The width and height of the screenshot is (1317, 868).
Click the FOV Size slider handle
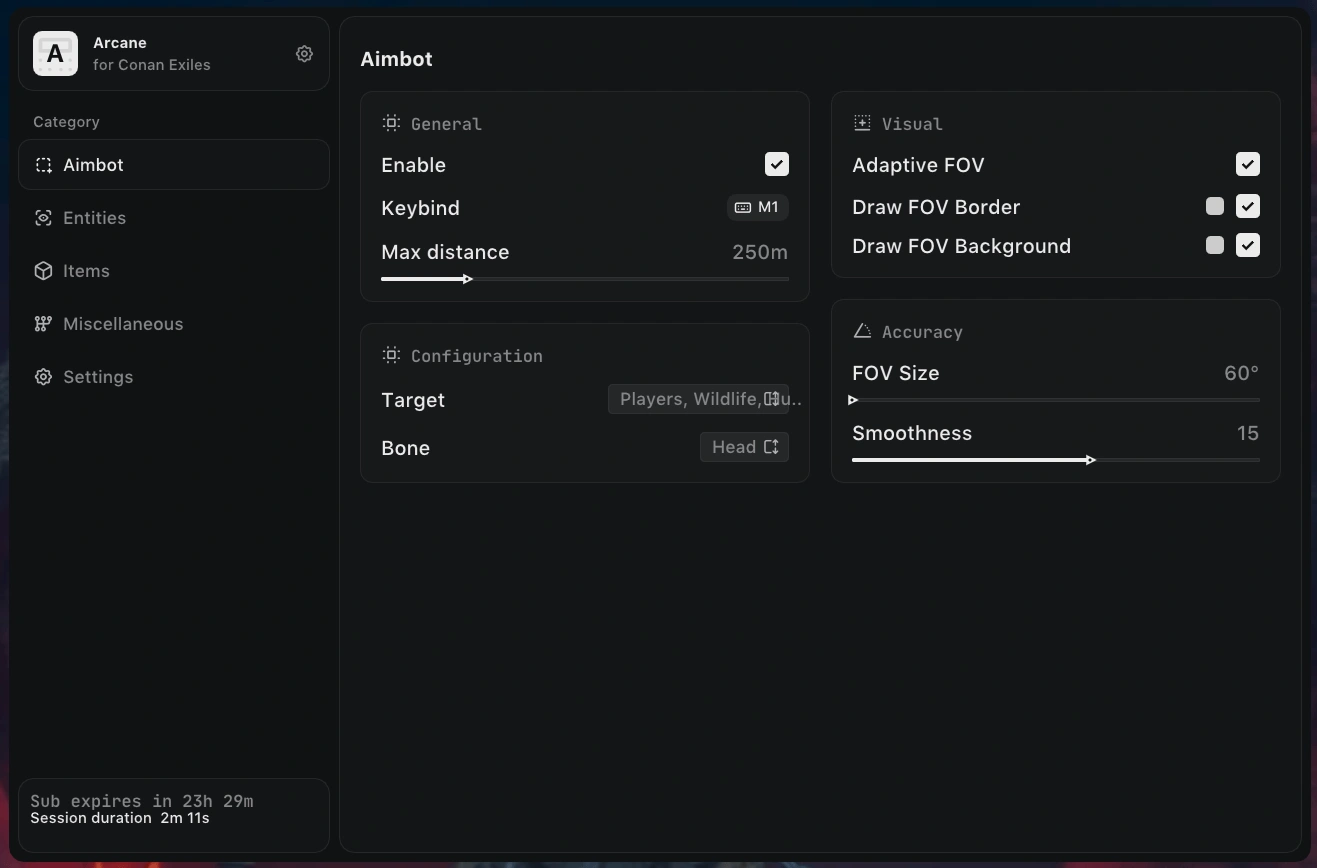coord(853,400)
